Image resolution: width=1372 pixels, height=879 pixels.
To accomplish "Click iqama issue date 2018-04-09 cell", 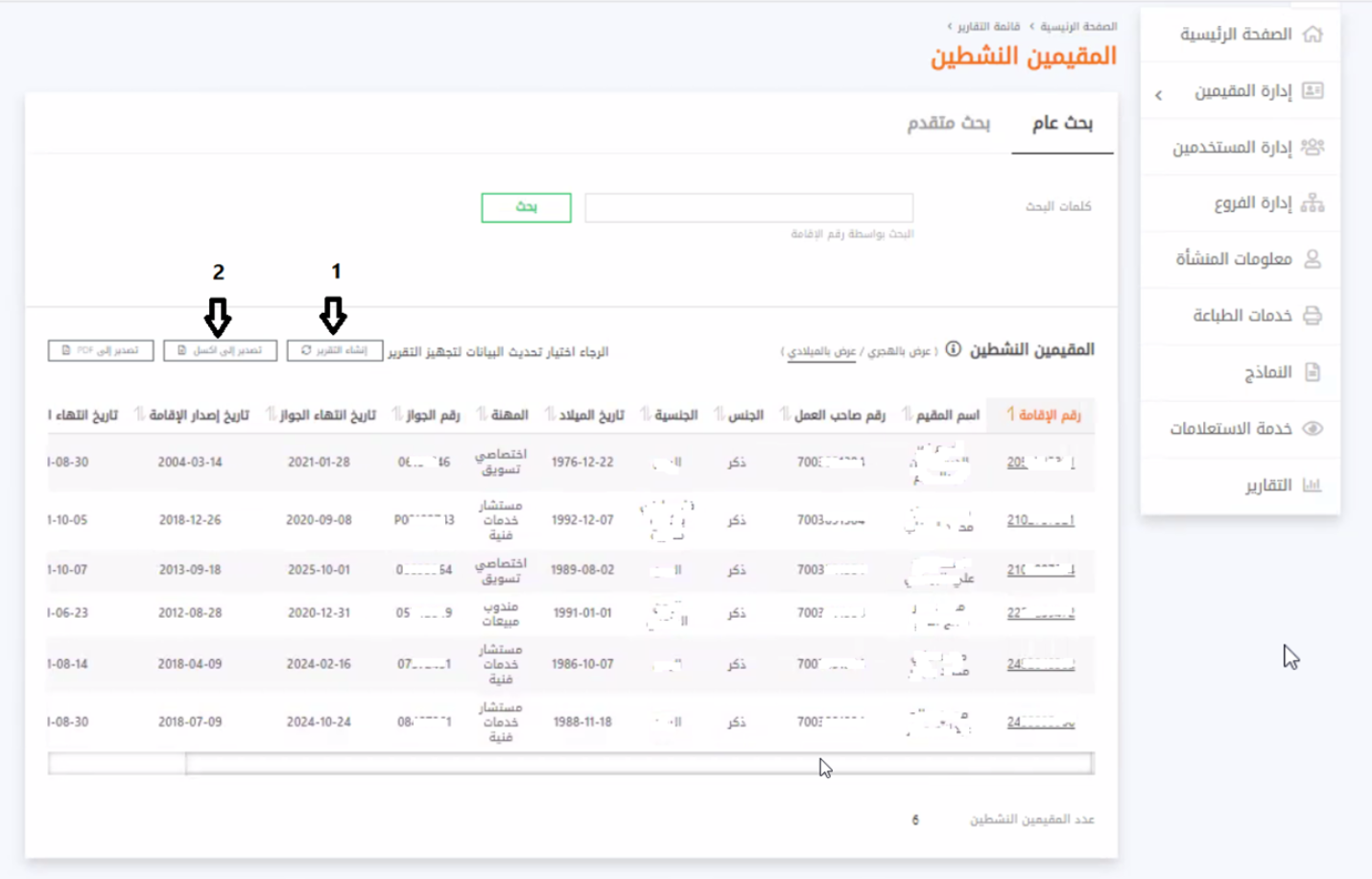I will click(190, 664).
